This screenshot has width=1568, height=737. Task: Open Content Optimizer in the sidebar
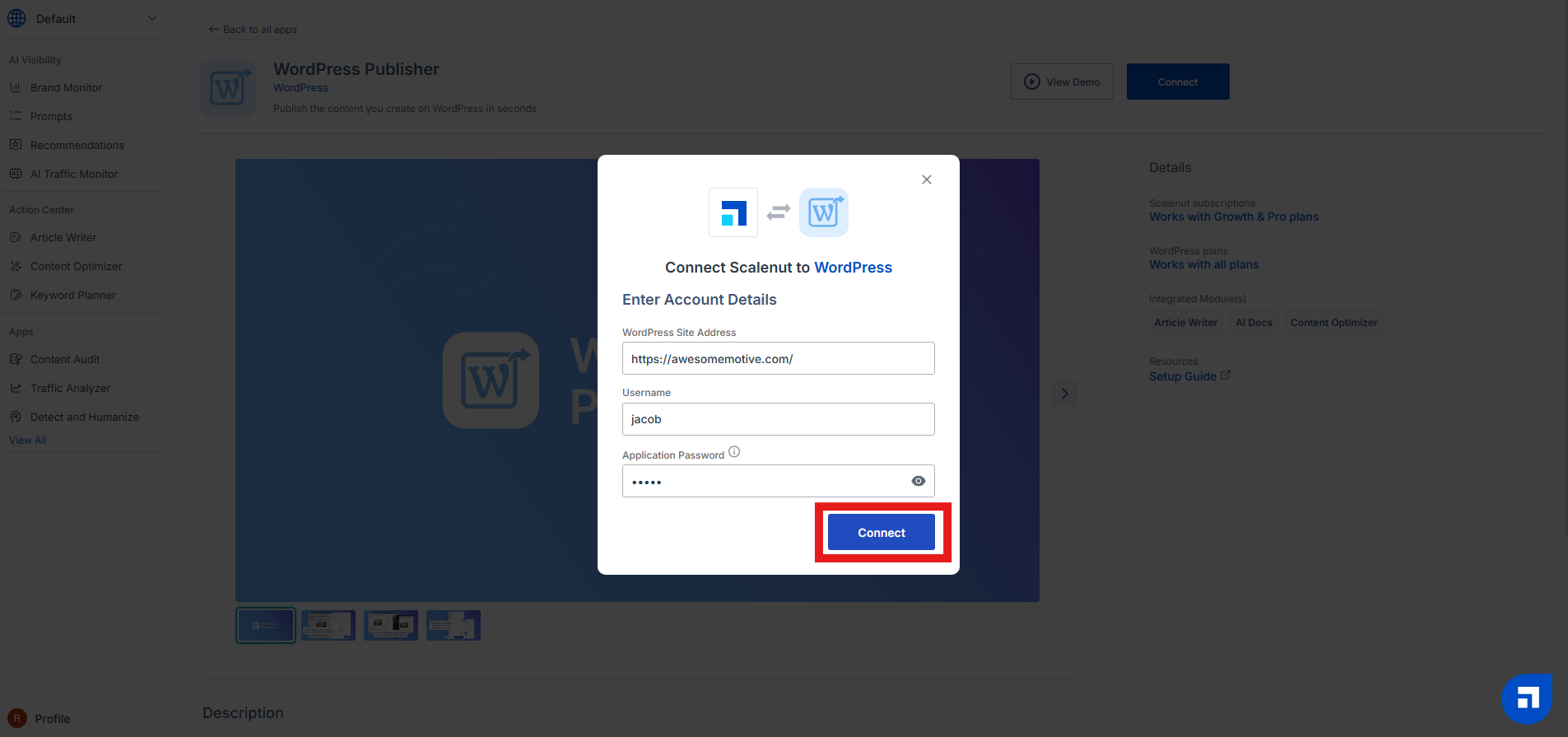pos(76,266)
